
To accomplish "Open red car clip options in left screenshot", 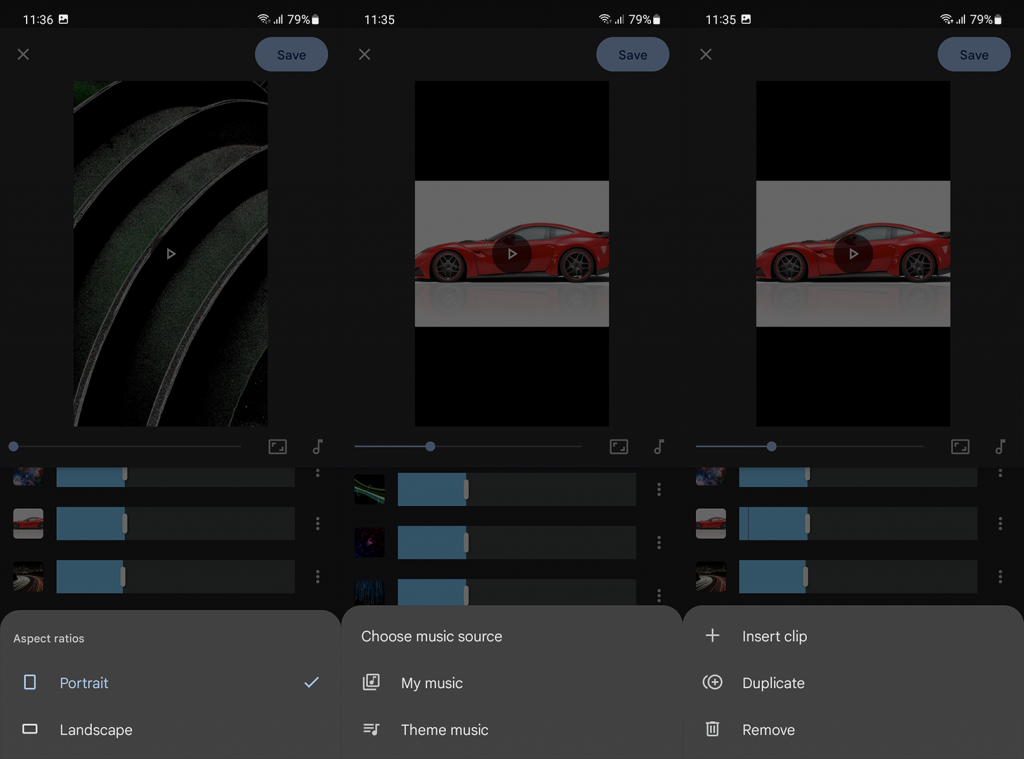I will pos(317,523).
